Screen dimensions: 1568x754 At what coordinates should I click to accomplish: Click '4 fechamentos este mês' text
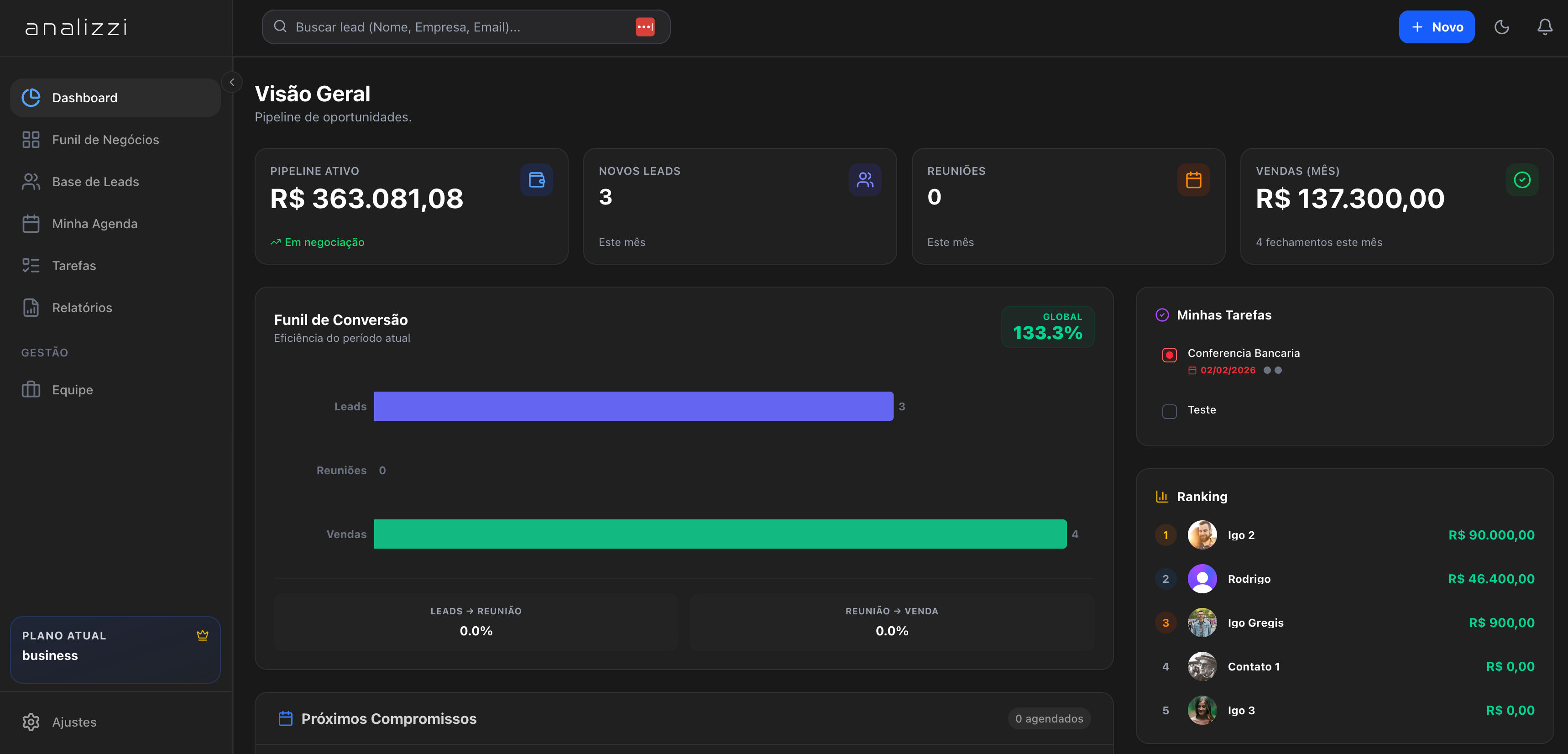1319,242
